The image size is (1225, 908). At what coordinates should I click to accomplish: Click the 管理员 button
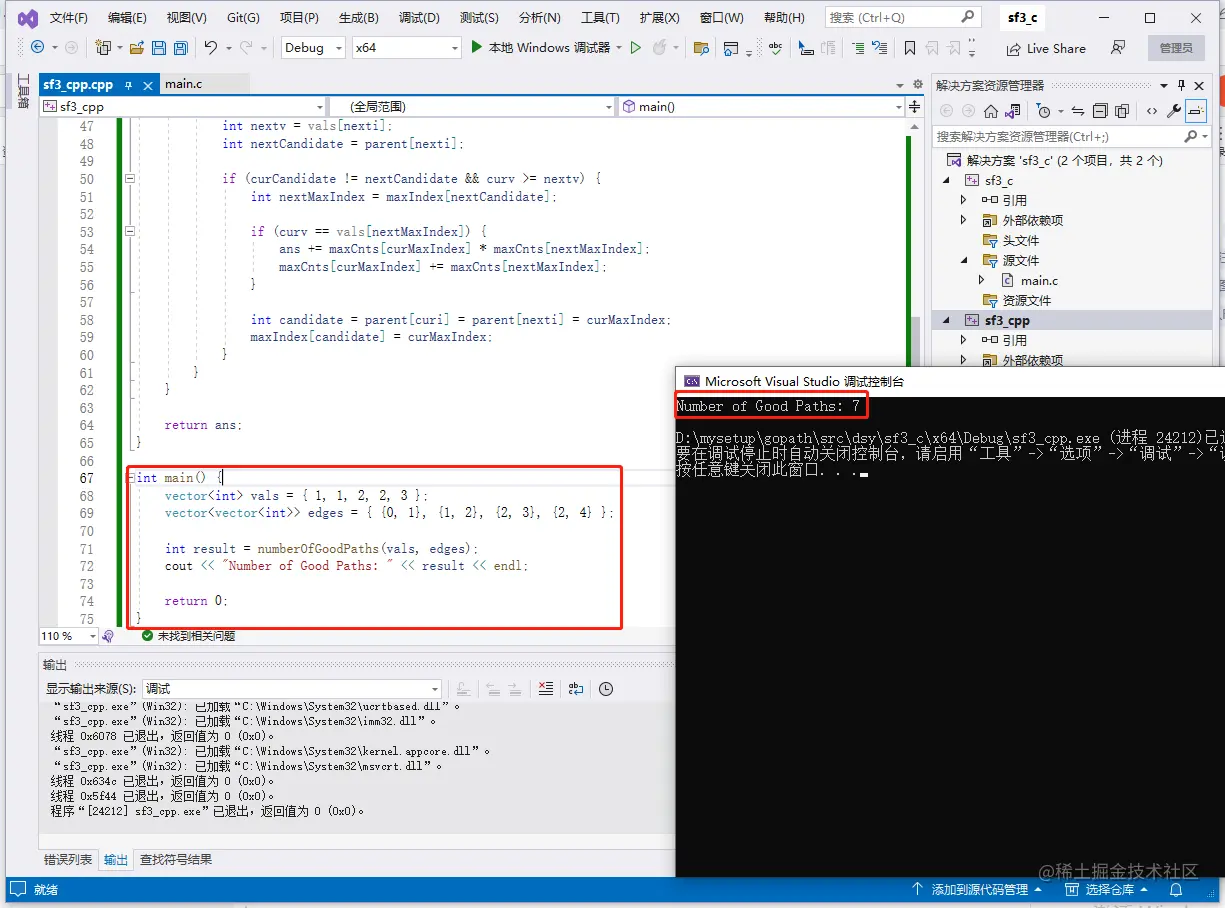coord(1176,48)
